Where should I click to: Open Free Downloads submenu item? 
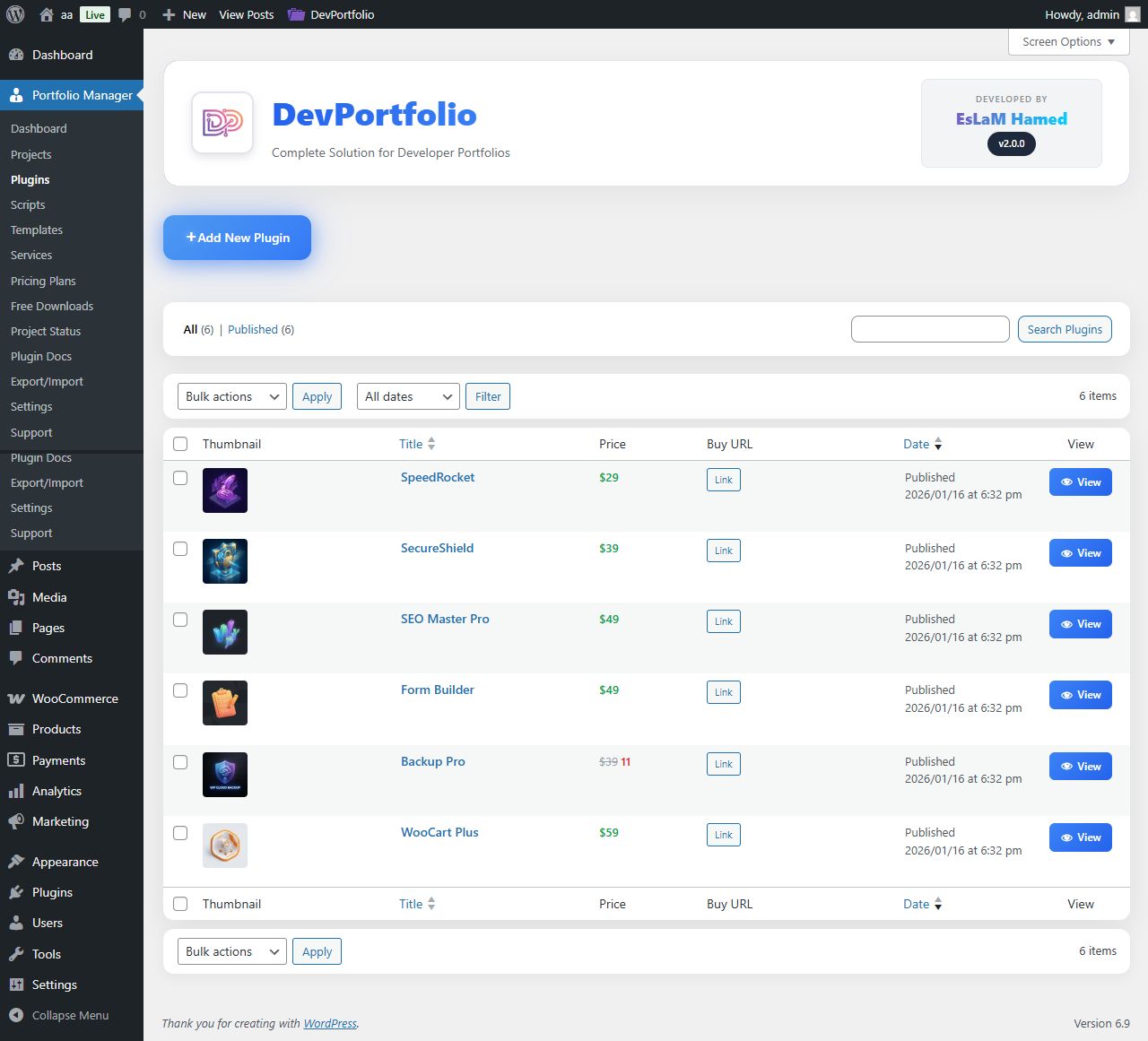[x=52, y=306]
